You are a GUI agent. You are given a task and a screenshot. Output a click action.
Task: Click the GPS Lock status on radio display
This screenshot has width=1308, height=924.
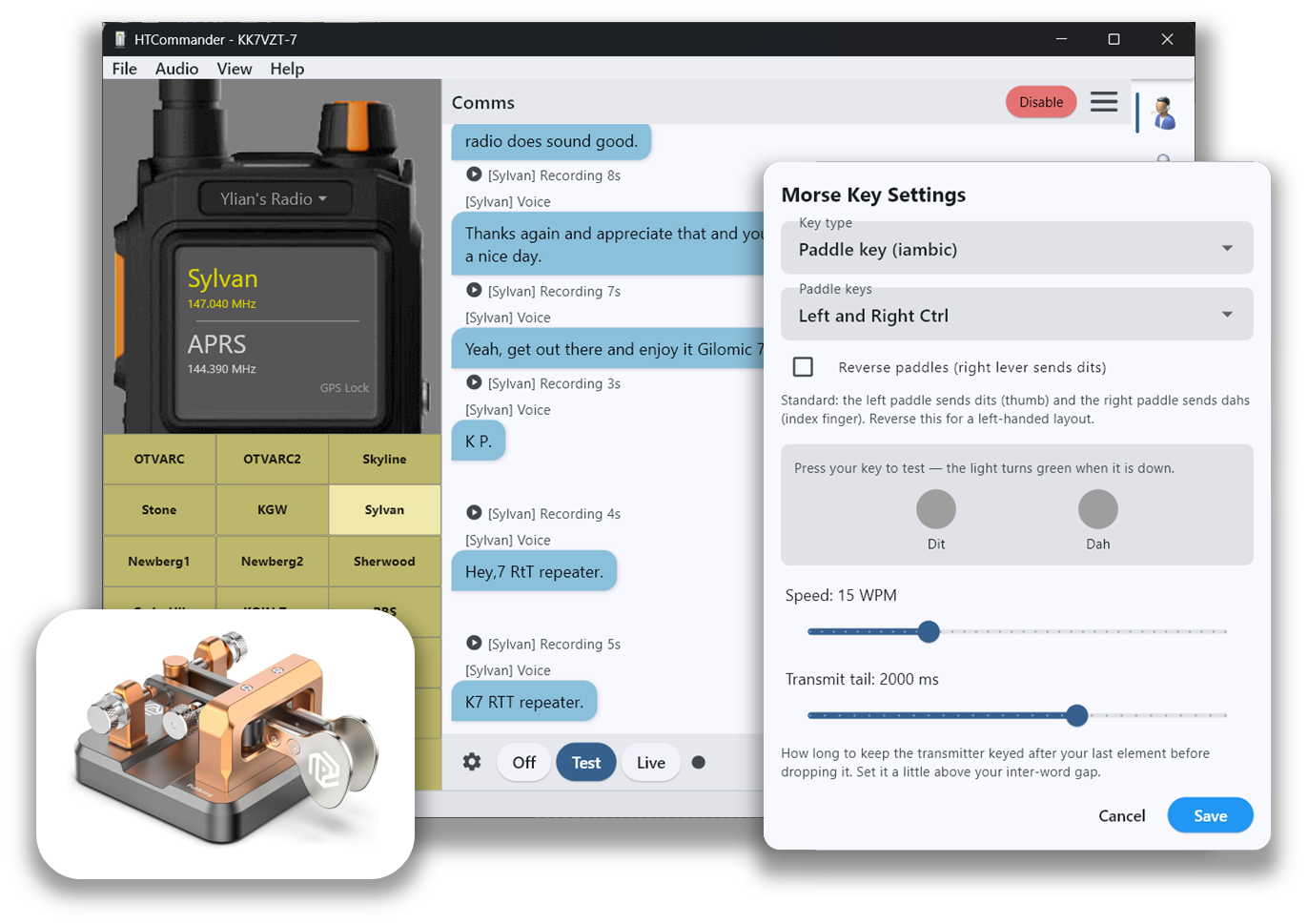point(344,388)
